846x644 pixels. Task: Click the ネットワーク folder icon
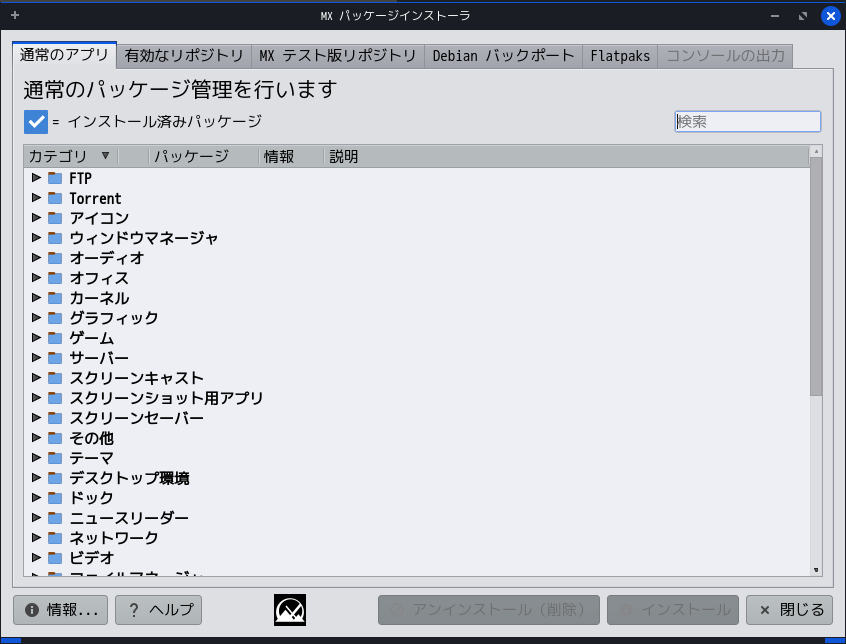(55, 537)
